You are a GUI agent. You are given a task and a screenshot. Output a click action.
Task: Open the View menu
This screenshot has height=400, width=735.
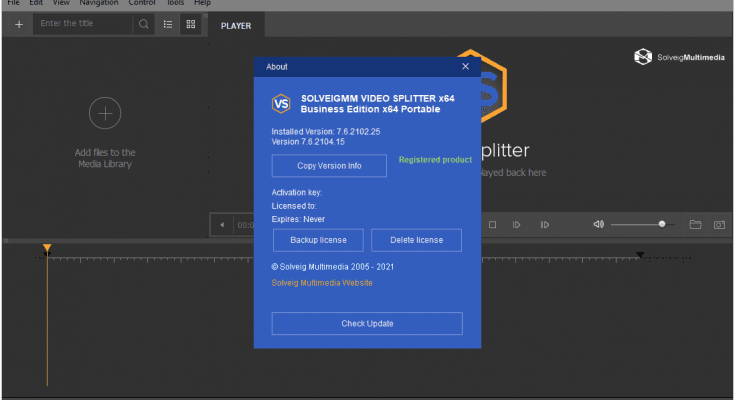(x=61, y=3)
